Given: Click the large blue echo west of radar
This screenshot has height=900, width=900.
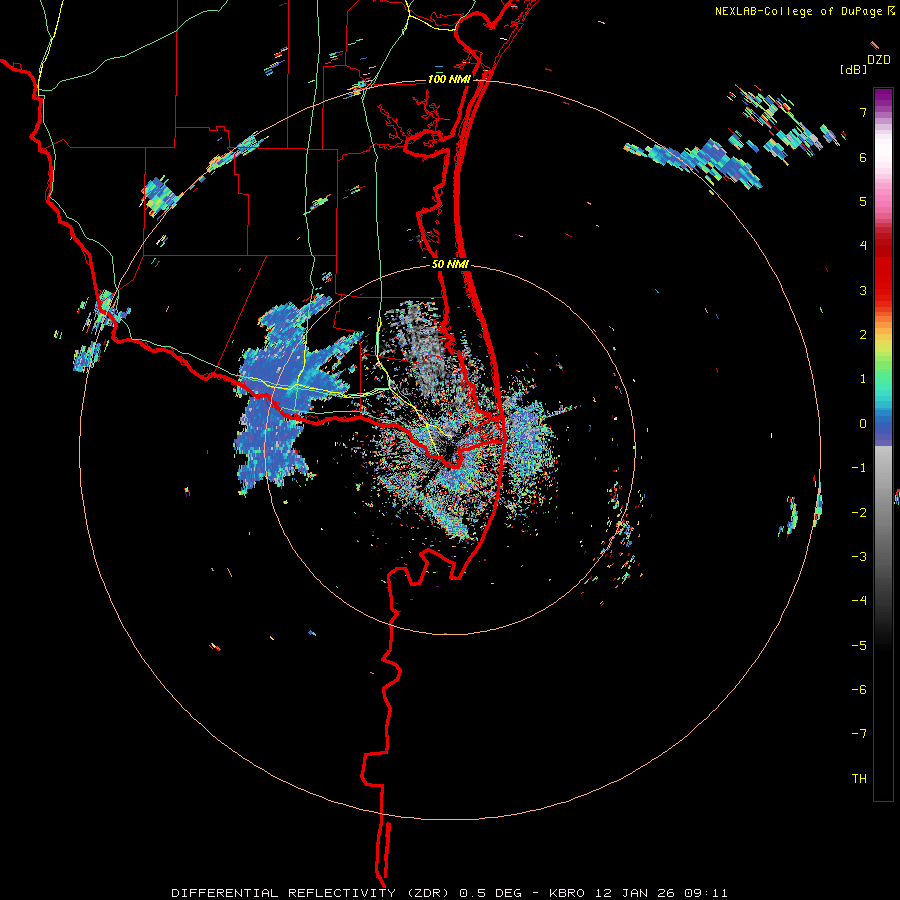Looking at the screenshot, I should (x=287, y=396).
